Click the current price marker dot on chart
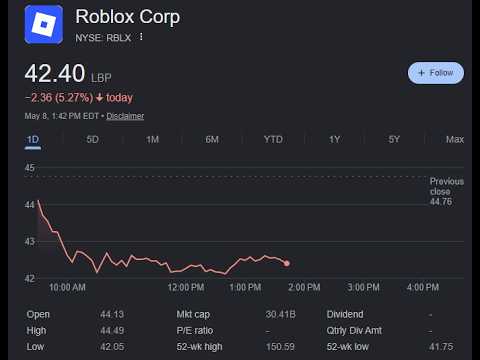The width and height of the screenshot is (480, 360). coord(287,263)
